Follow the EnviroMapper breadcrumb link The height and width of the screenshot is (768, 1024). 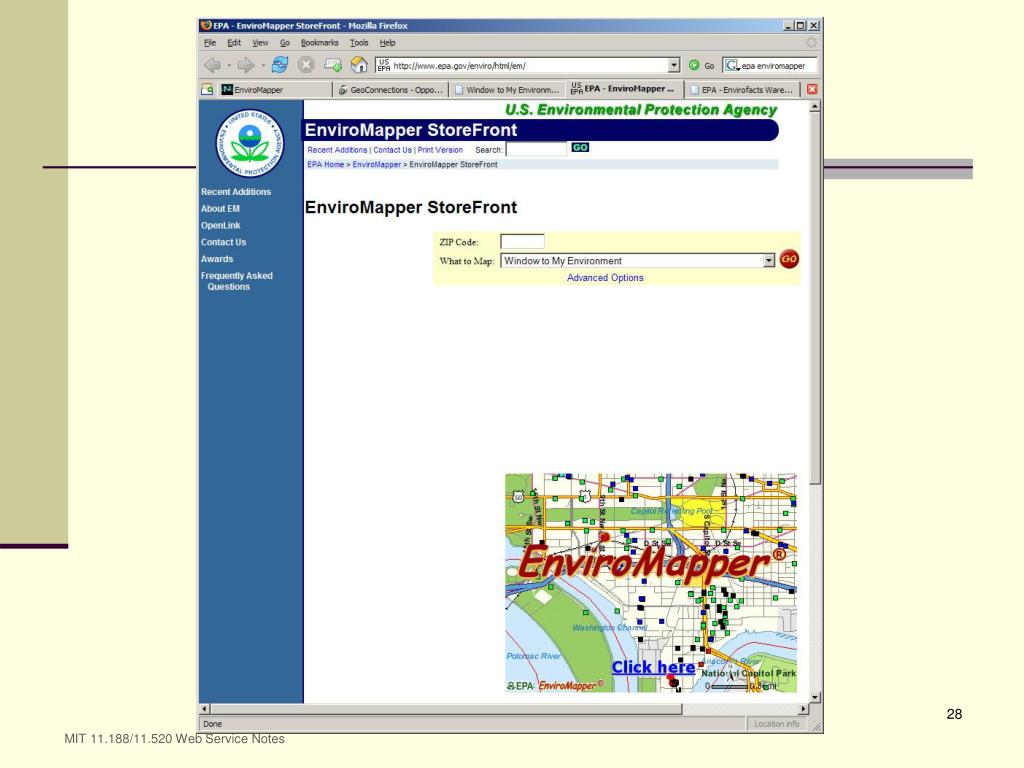[377, 165]
